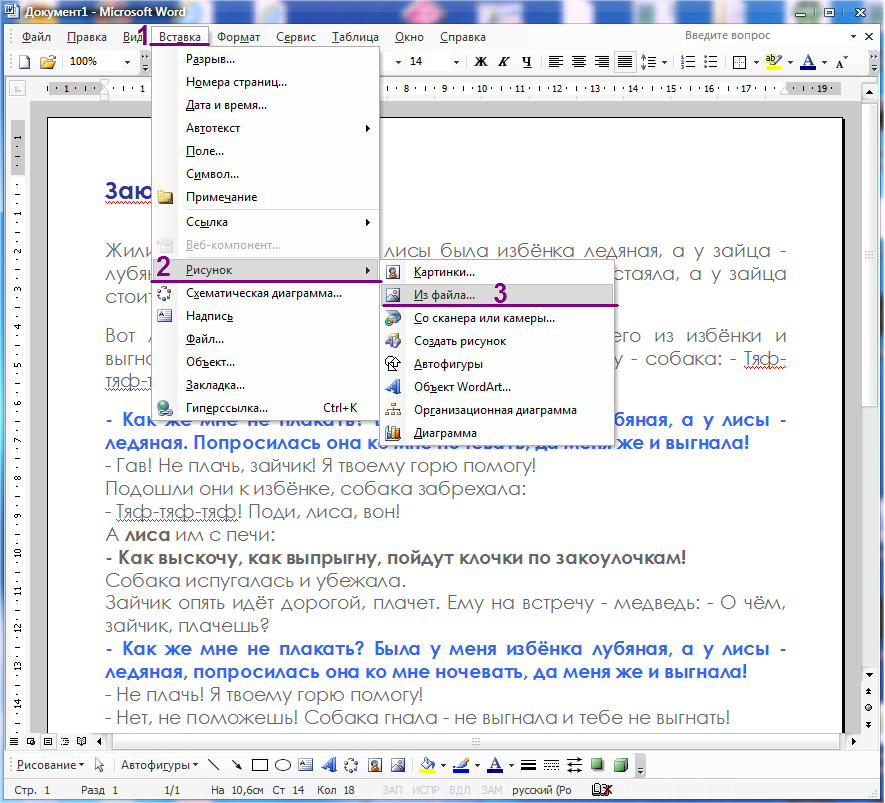The width and height of the screenshot is (885, 803).
Task: Click the shadow style icon
Action: pos(597,765)
